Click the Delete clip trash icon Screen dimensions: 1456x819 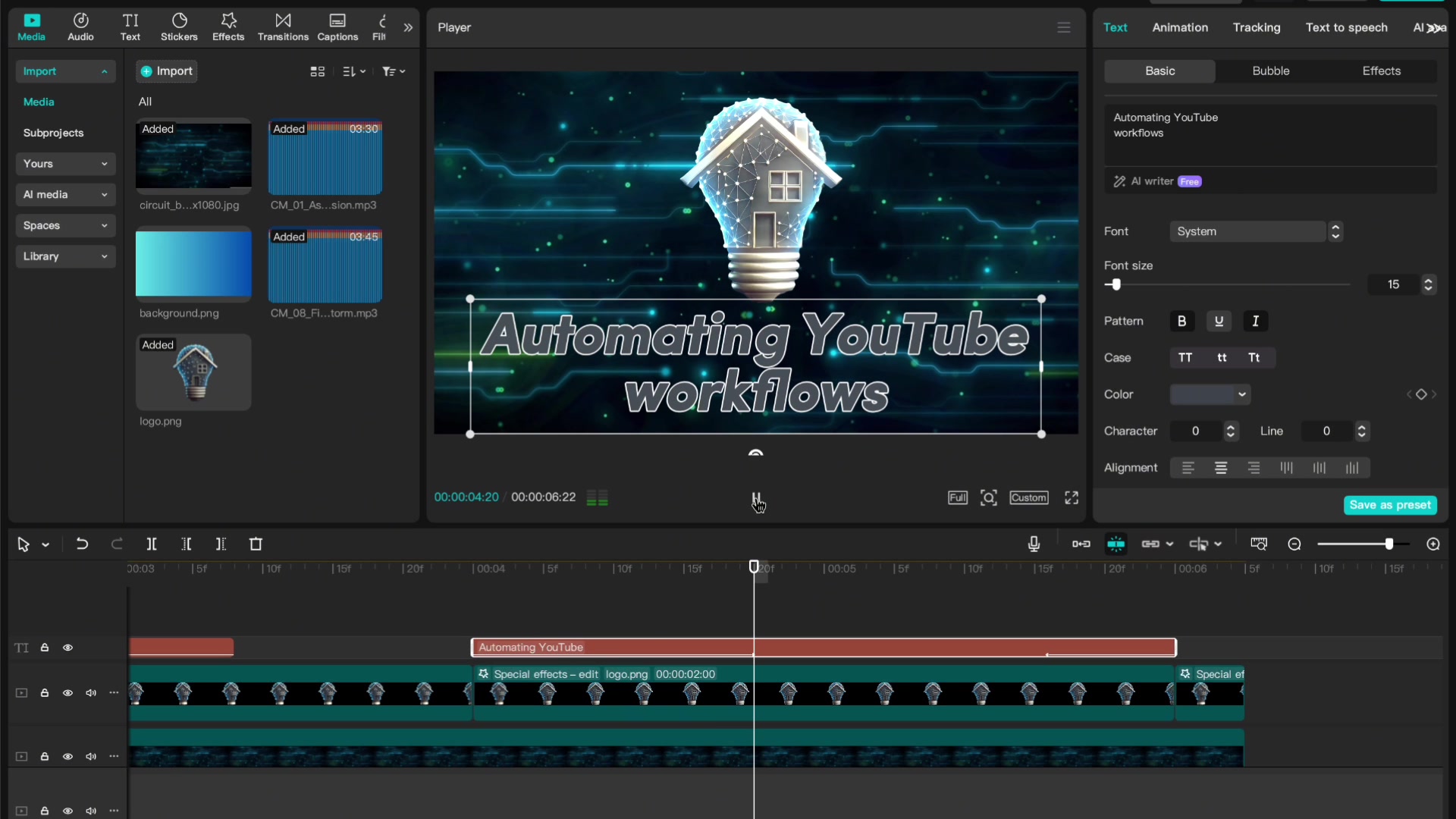tap(256, 544)
